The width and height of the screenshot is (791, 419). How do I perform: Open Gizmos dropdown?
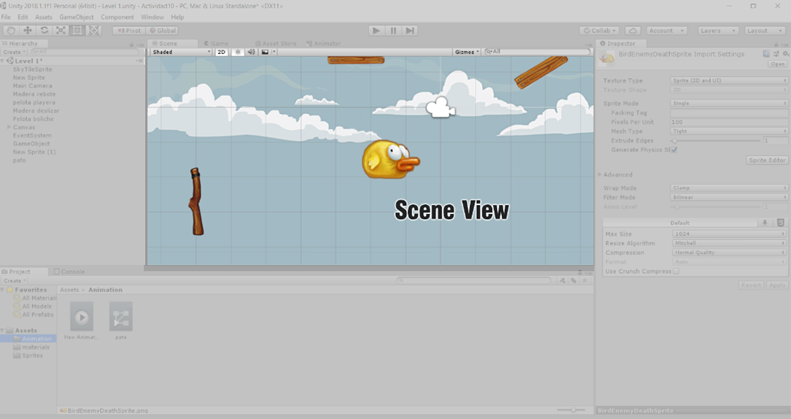(467, 52)
